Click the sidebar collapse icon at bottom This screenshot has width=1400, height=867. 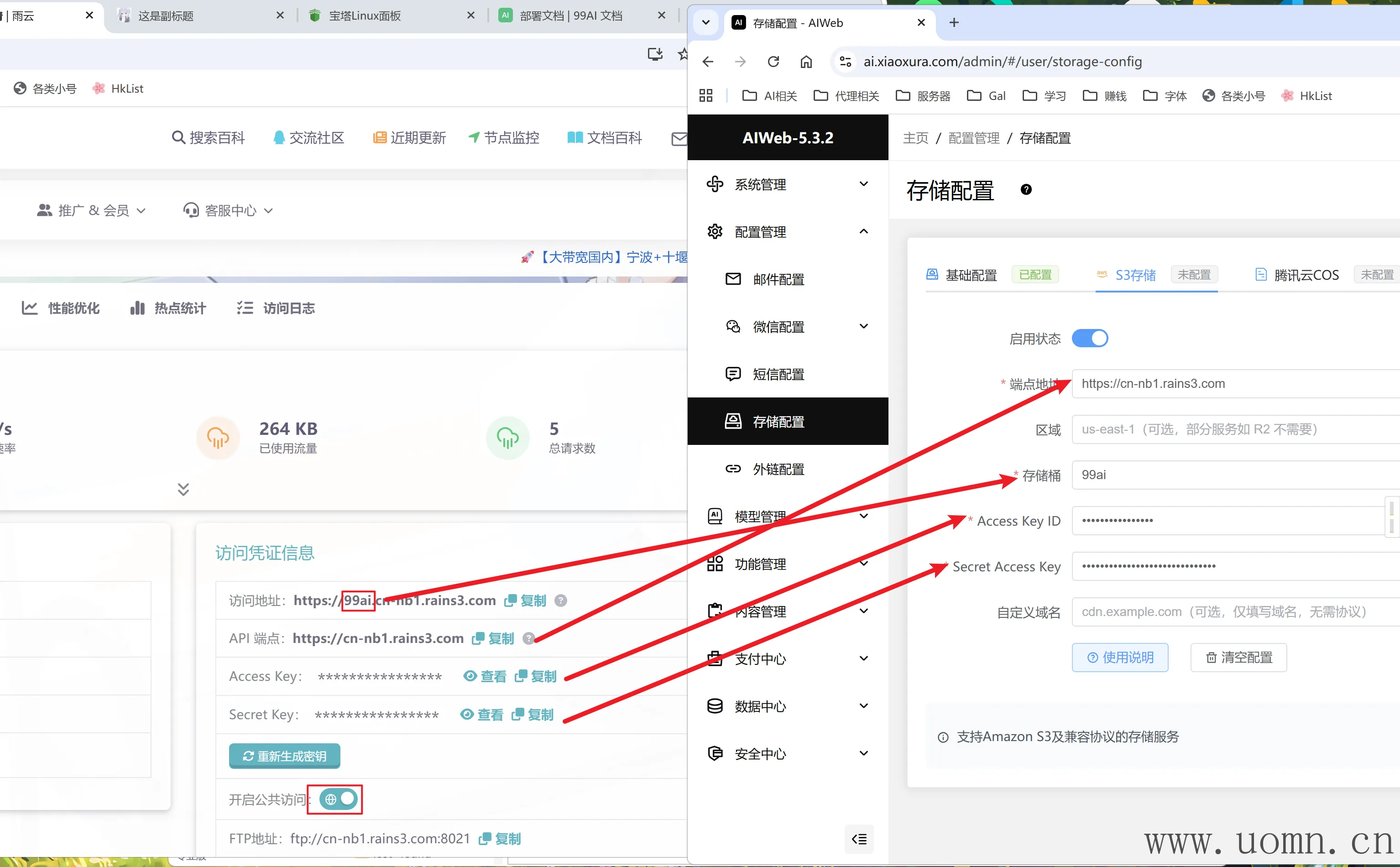(x=859, y=840)
